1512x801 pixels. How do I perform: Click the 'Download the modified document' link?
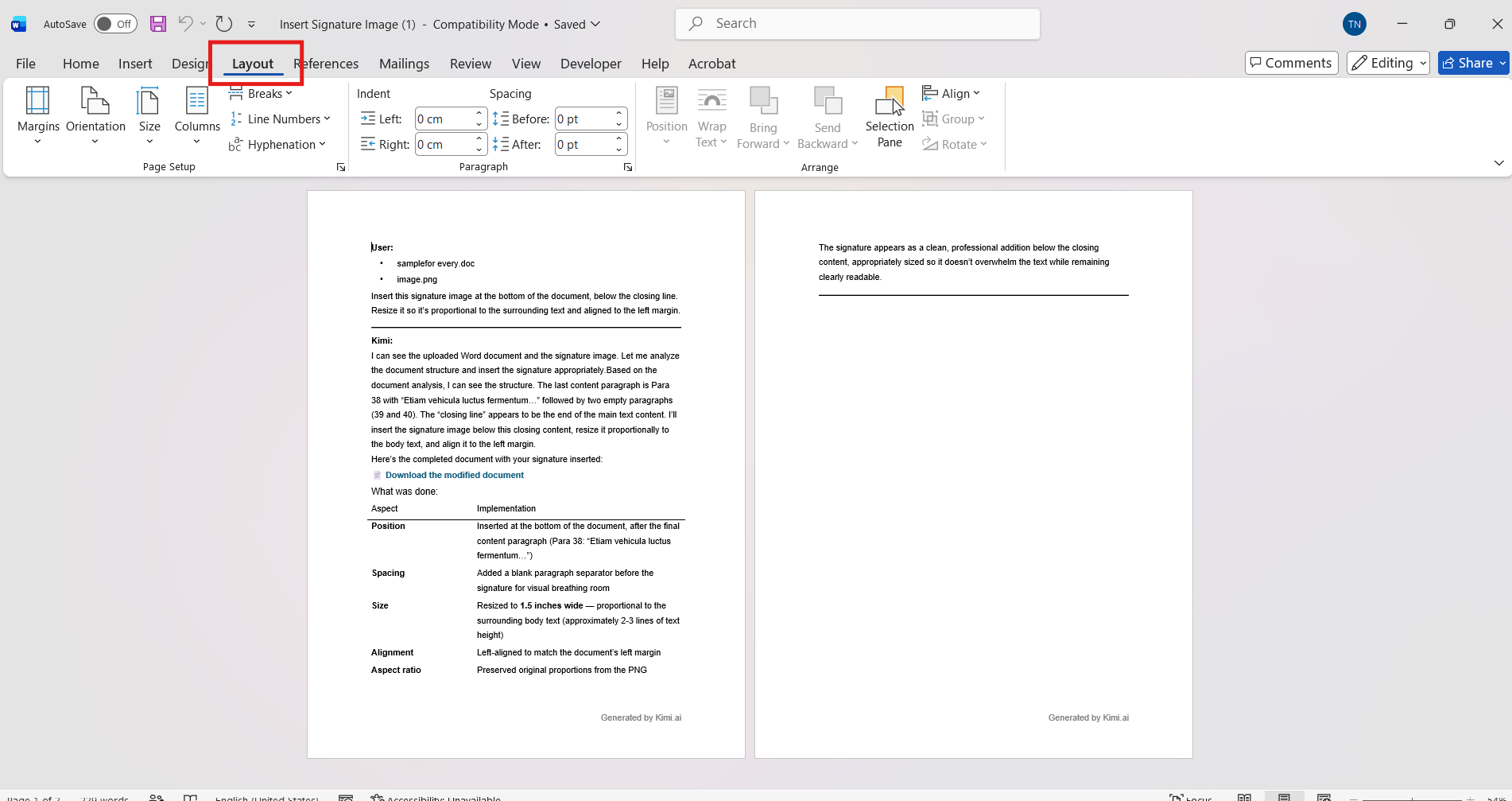455,475
